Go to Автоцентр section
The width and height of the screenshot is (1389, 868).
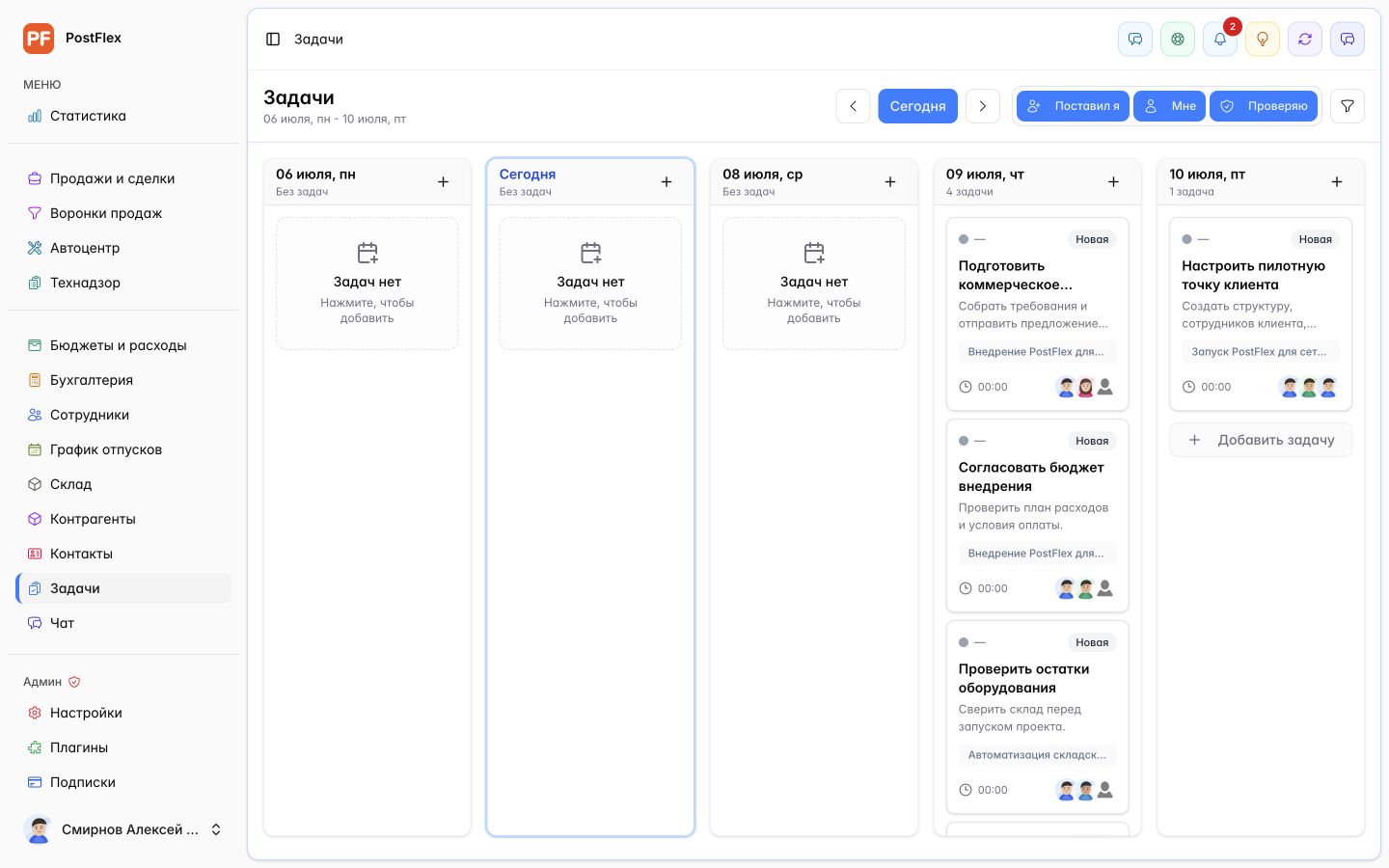click(x=123, y=248)
